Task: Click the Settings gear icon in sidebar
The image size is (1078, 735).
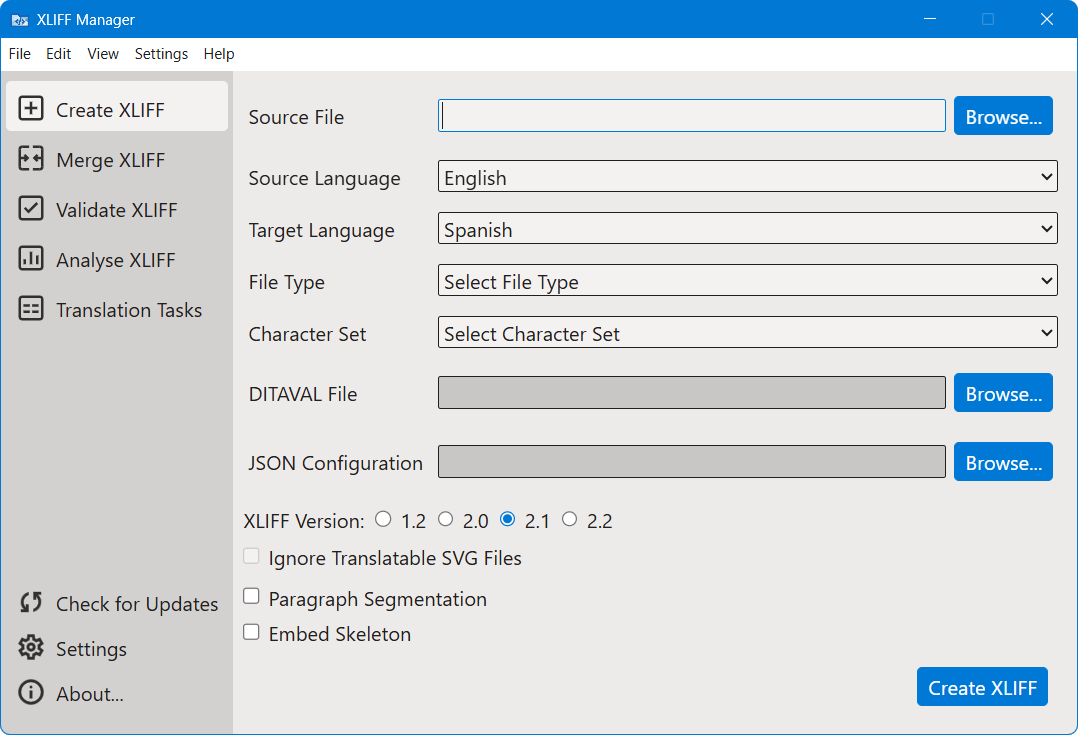Action: 31,648
